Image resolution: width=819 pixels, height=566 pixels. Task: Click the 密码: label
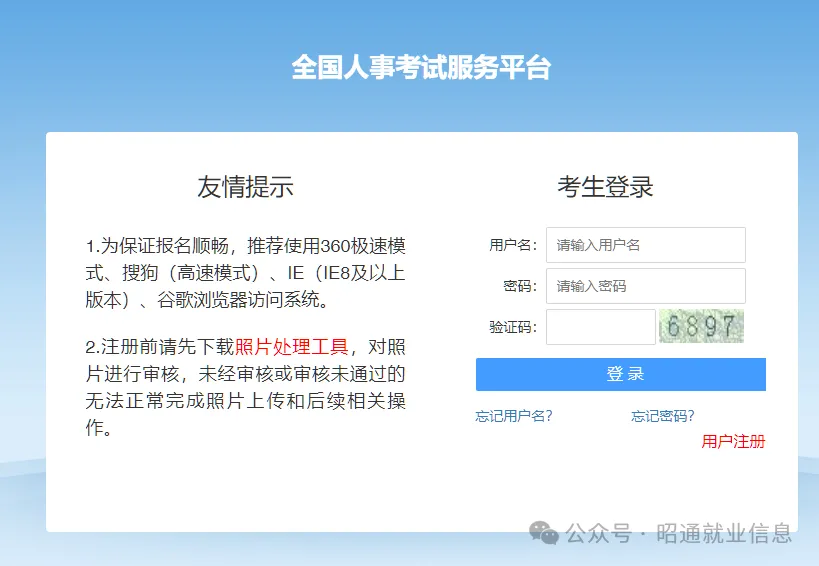(x=520, y=286)
